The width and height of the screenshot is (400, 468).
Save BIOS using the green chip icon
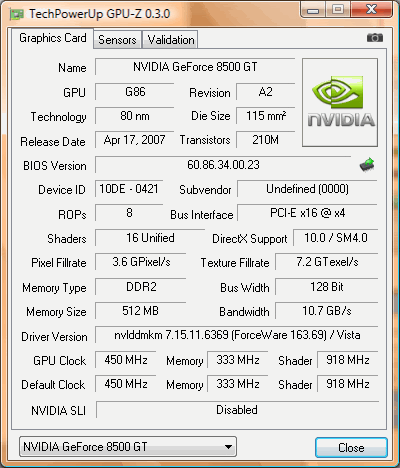(367, 165)
